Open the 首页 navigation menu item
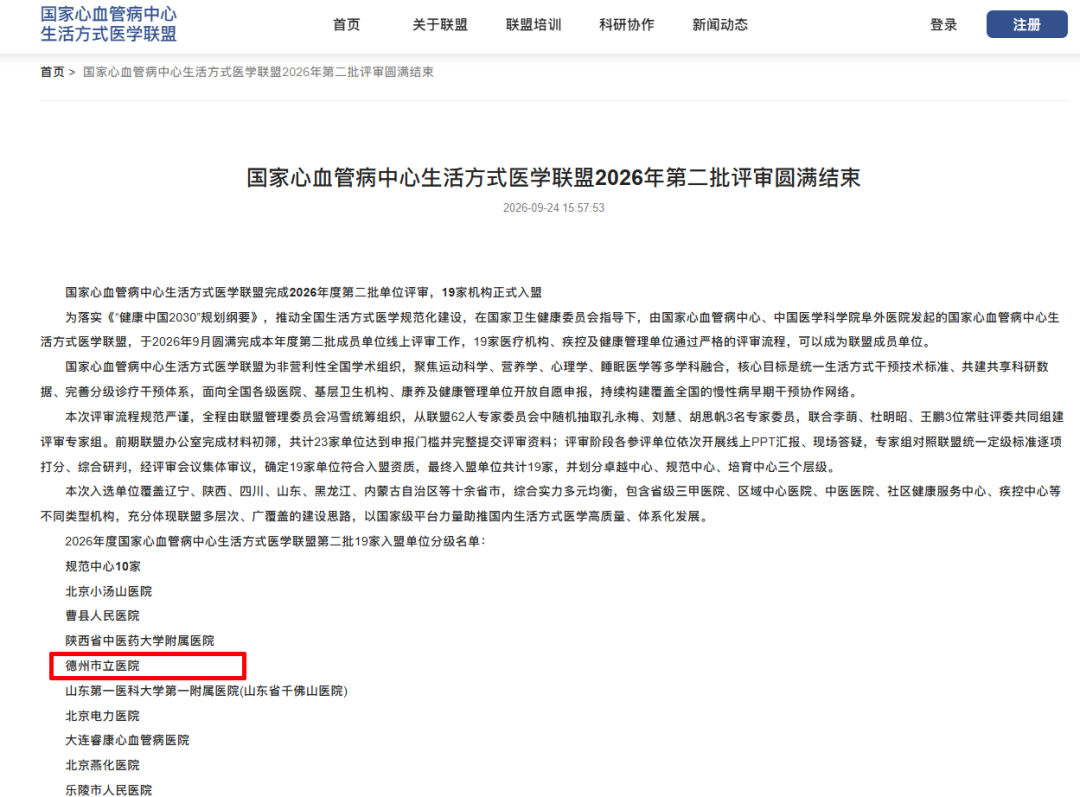This screenshot has width=1080, height=797. (x=346, y=25)
